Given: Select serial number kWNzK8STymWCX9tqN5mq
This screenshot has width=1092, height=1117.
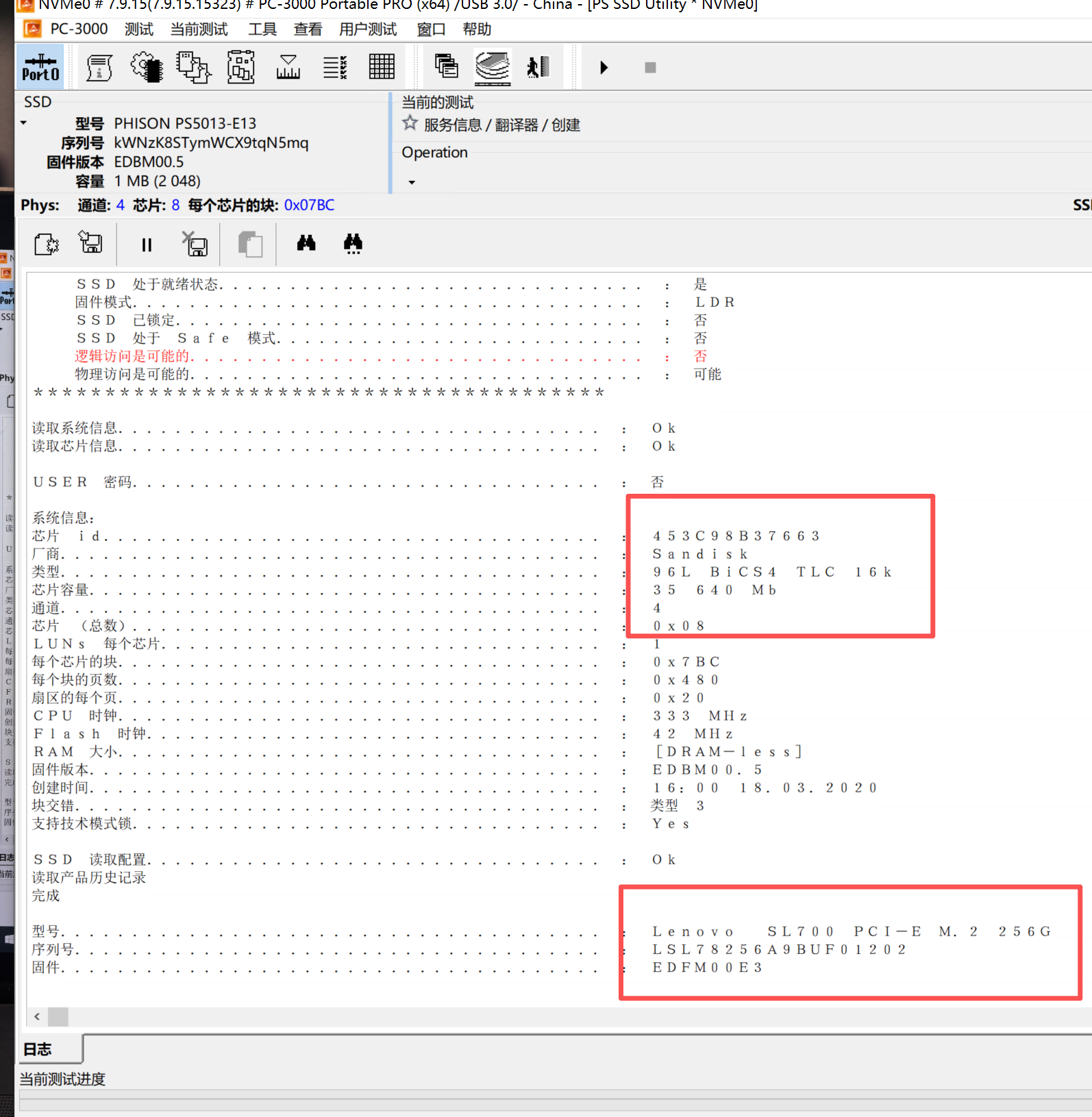Looking at the screenshot, I should click(x=211, y=142).
